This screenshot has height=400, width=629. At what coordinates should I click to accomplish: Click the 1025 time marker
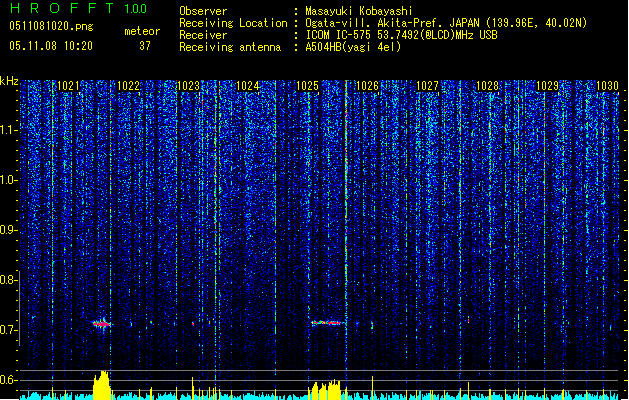(308, 85)
